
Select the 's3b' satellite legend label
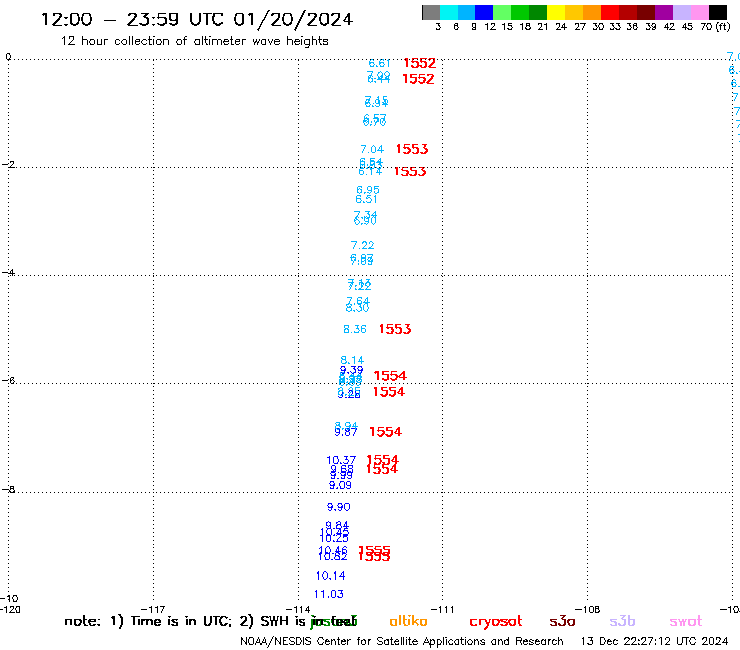(622, 621)
